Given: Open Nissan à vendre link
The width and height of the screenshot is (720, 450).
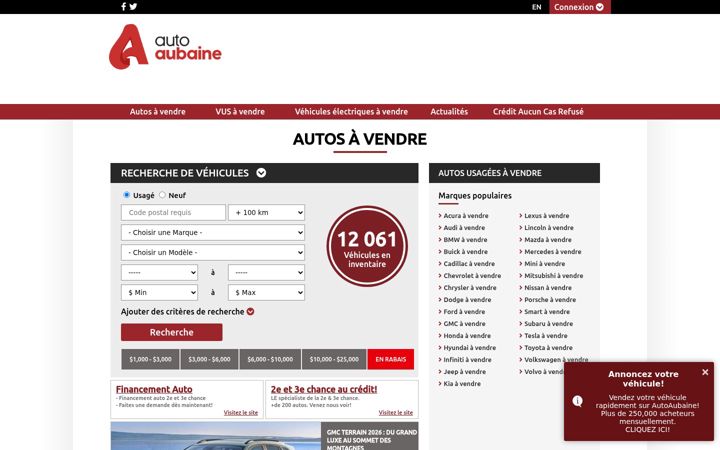Looking at the screenshot, I should pos(548,287).
